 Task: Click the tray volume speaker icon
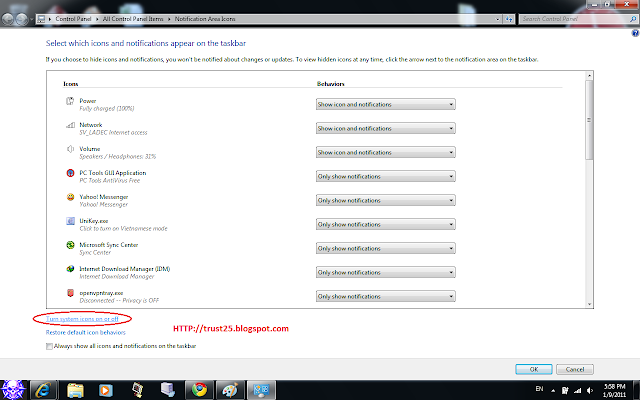(x=590, y=391)
